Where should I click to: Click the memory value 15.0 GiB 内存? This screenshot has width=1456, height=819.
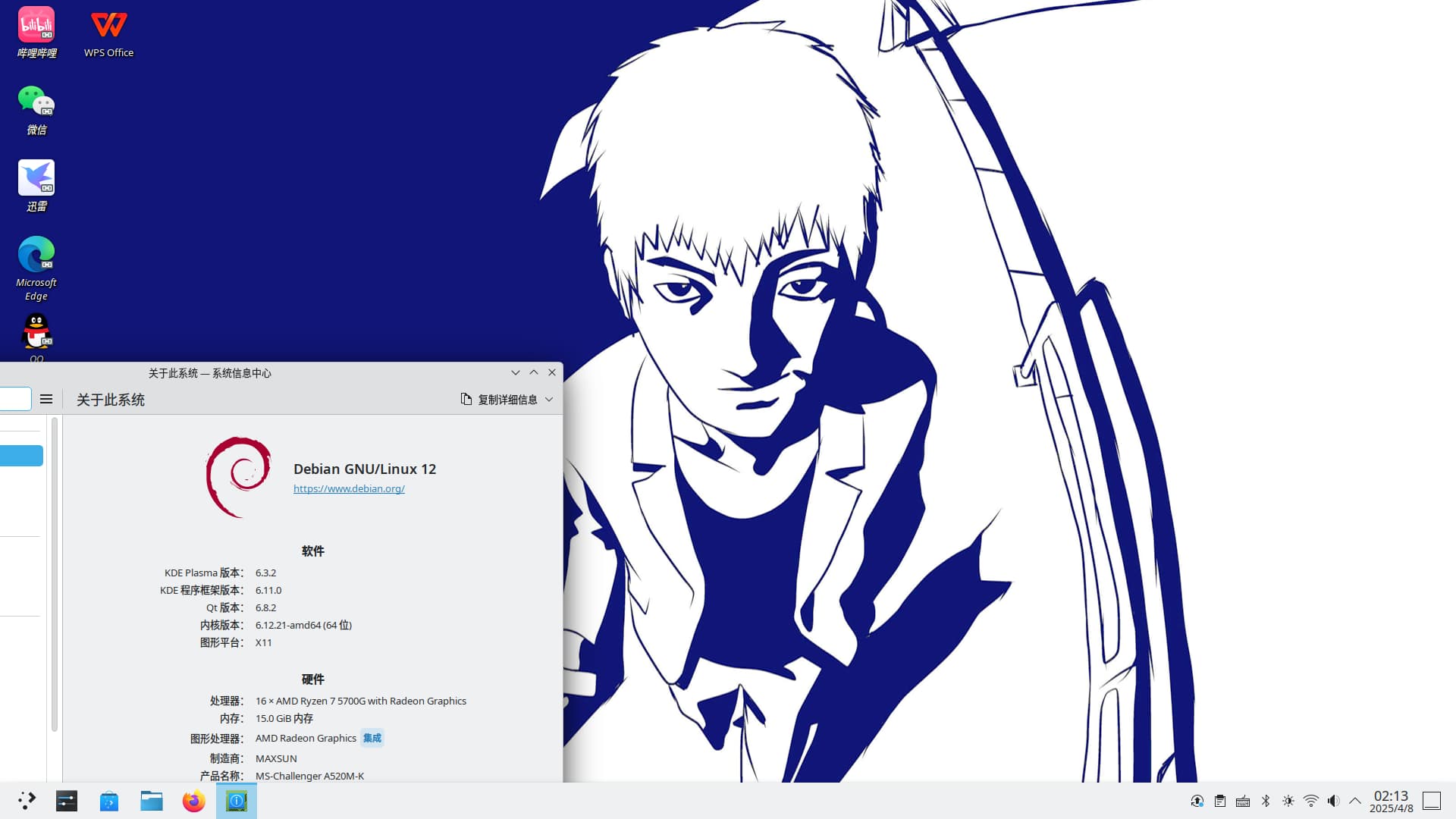tap(284, 719)
